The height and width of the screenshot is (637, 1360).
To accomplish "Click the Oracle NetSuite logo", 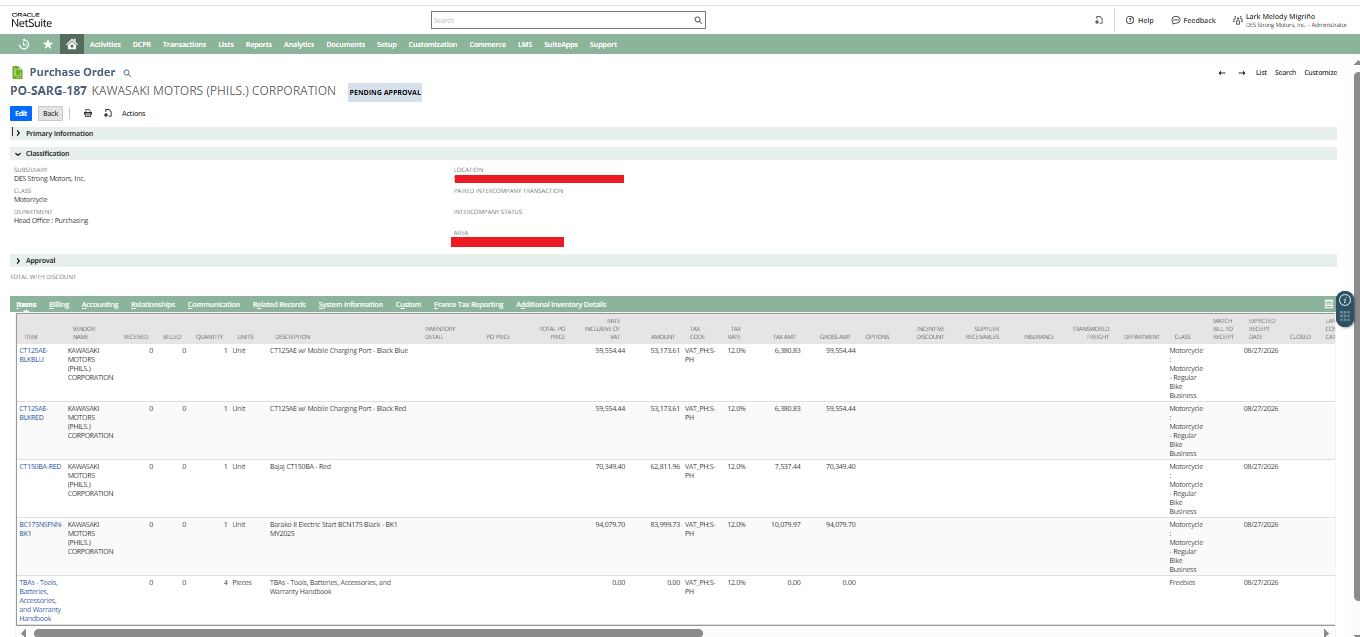I will pos(32,20).
